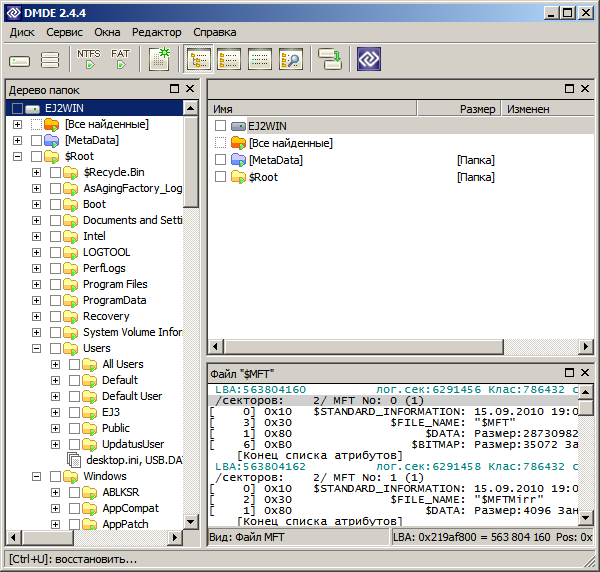Click the file search magnifier icon

(290, 60)
